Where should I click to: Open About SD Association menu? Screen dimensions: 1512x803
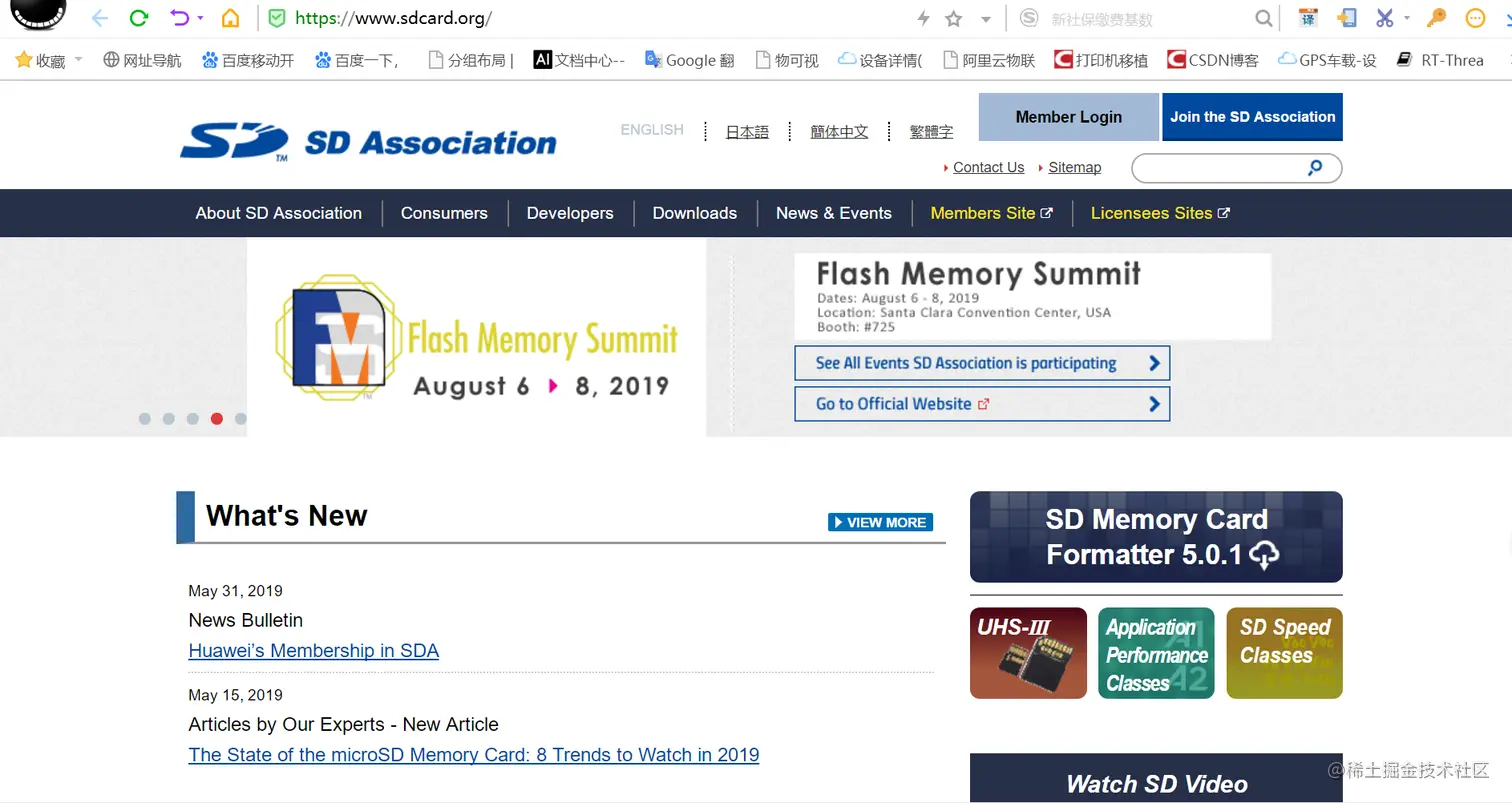point(279,213)
